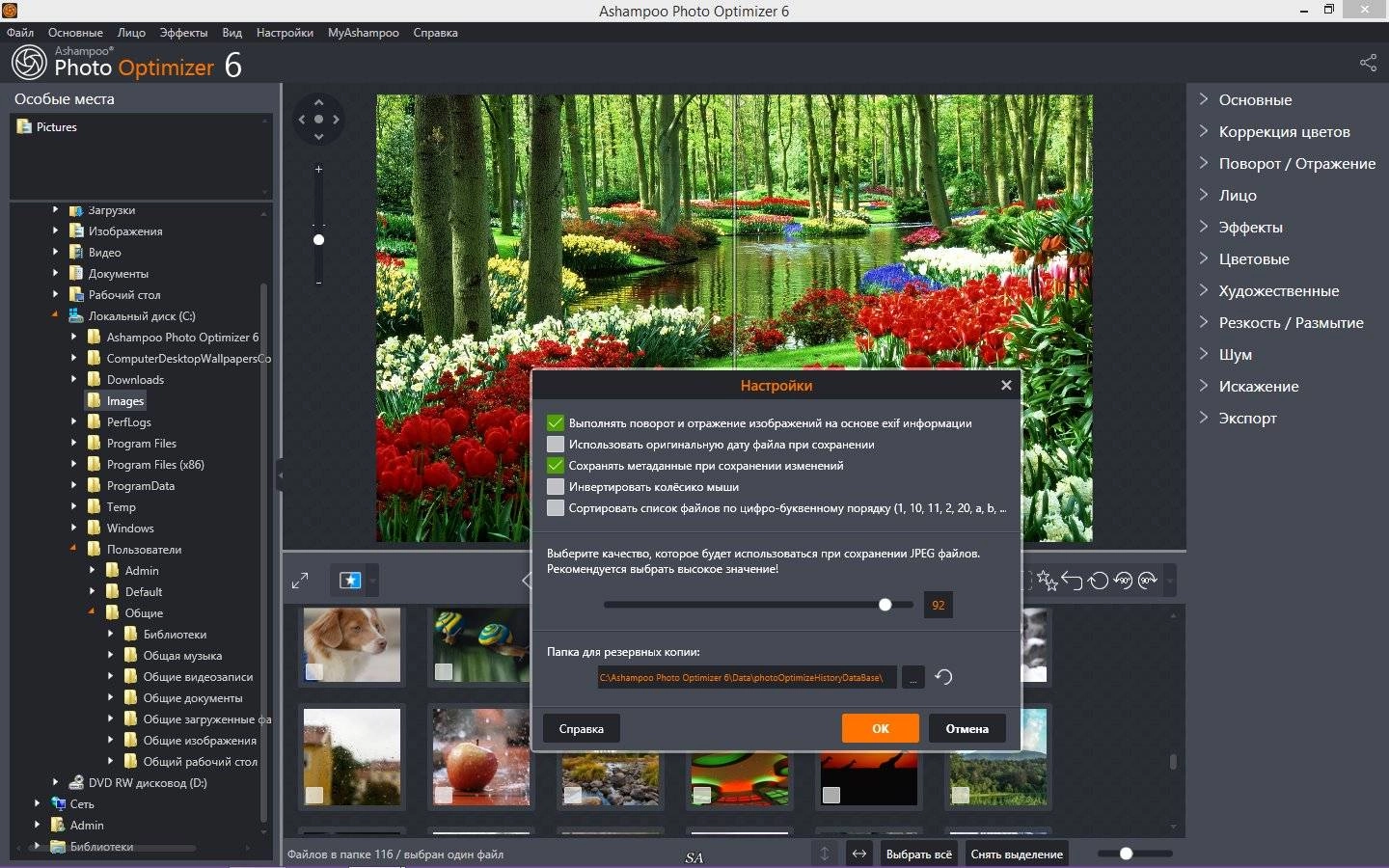This screenshot has width=1389, height=868.
Task: Click the zoom-out minus below the zoom slider
Action: tap(318, 283)
